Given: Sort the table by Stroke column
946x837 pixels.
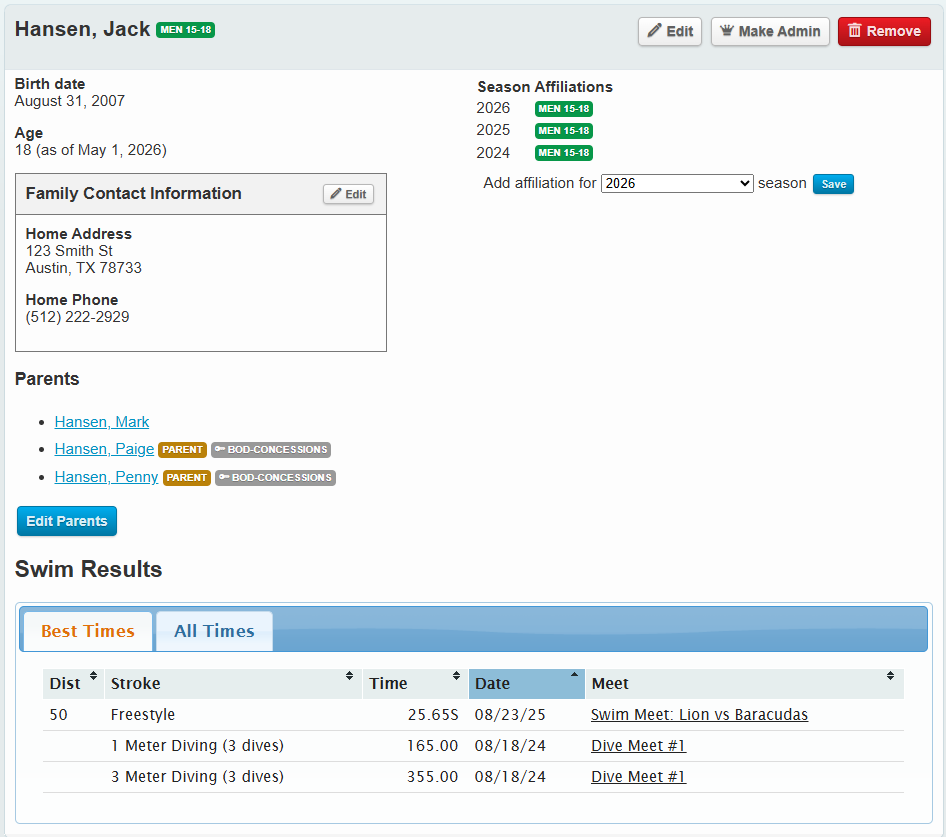Looking at the screenshot, I should point(348,676).
